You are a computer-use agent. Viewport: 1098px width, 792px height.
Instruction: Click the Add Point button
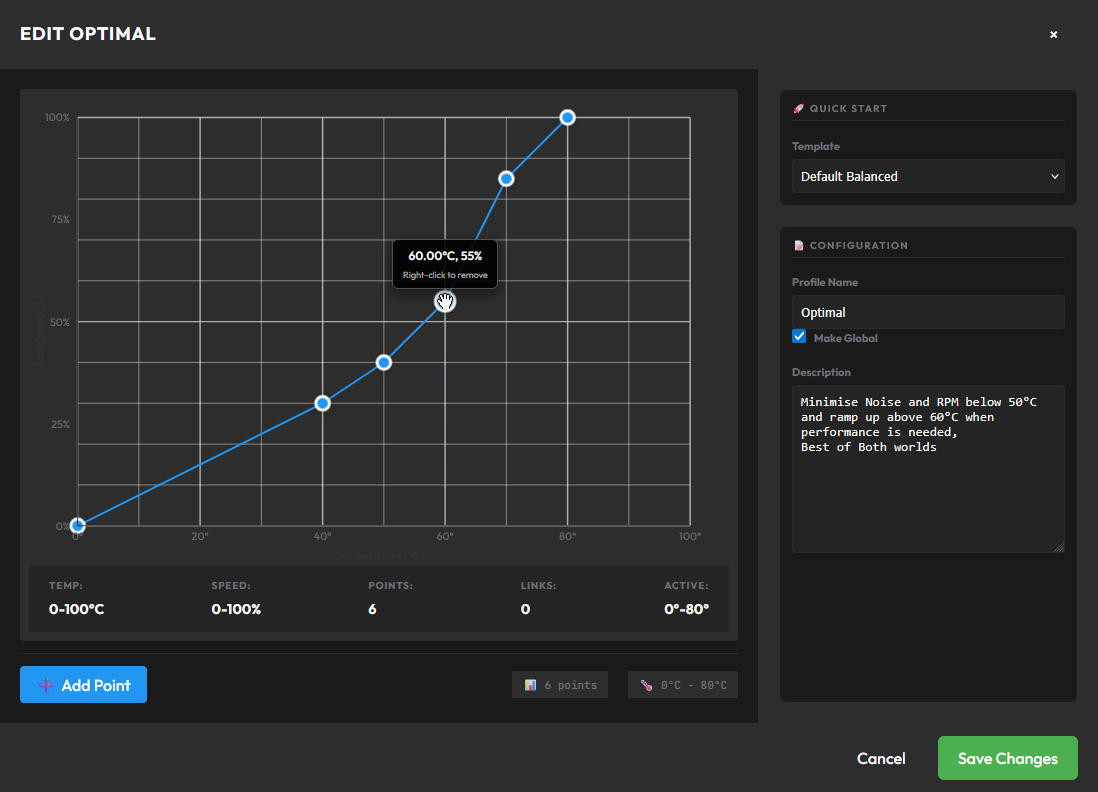click(83, 685)
